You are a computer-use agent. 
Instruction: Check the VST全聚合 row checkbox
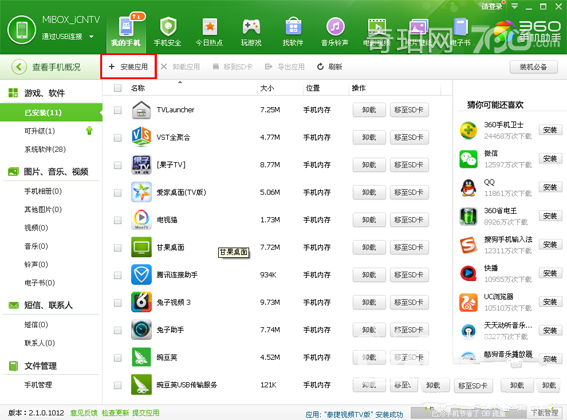tap(118, 137)
